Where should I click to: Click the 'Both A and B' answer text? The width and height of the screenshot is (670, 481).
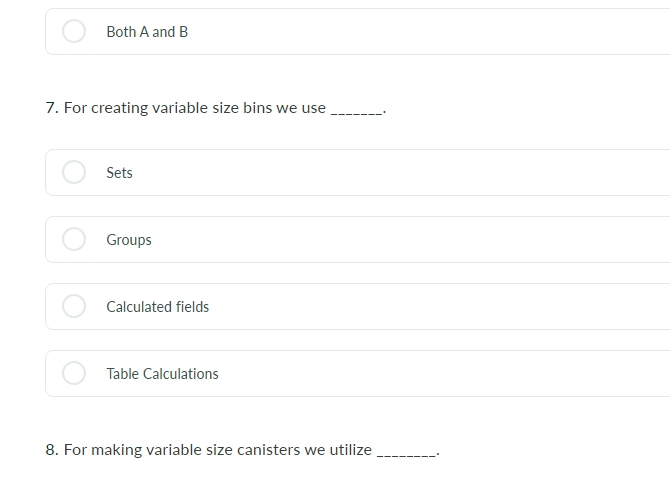tap(147, 32)
